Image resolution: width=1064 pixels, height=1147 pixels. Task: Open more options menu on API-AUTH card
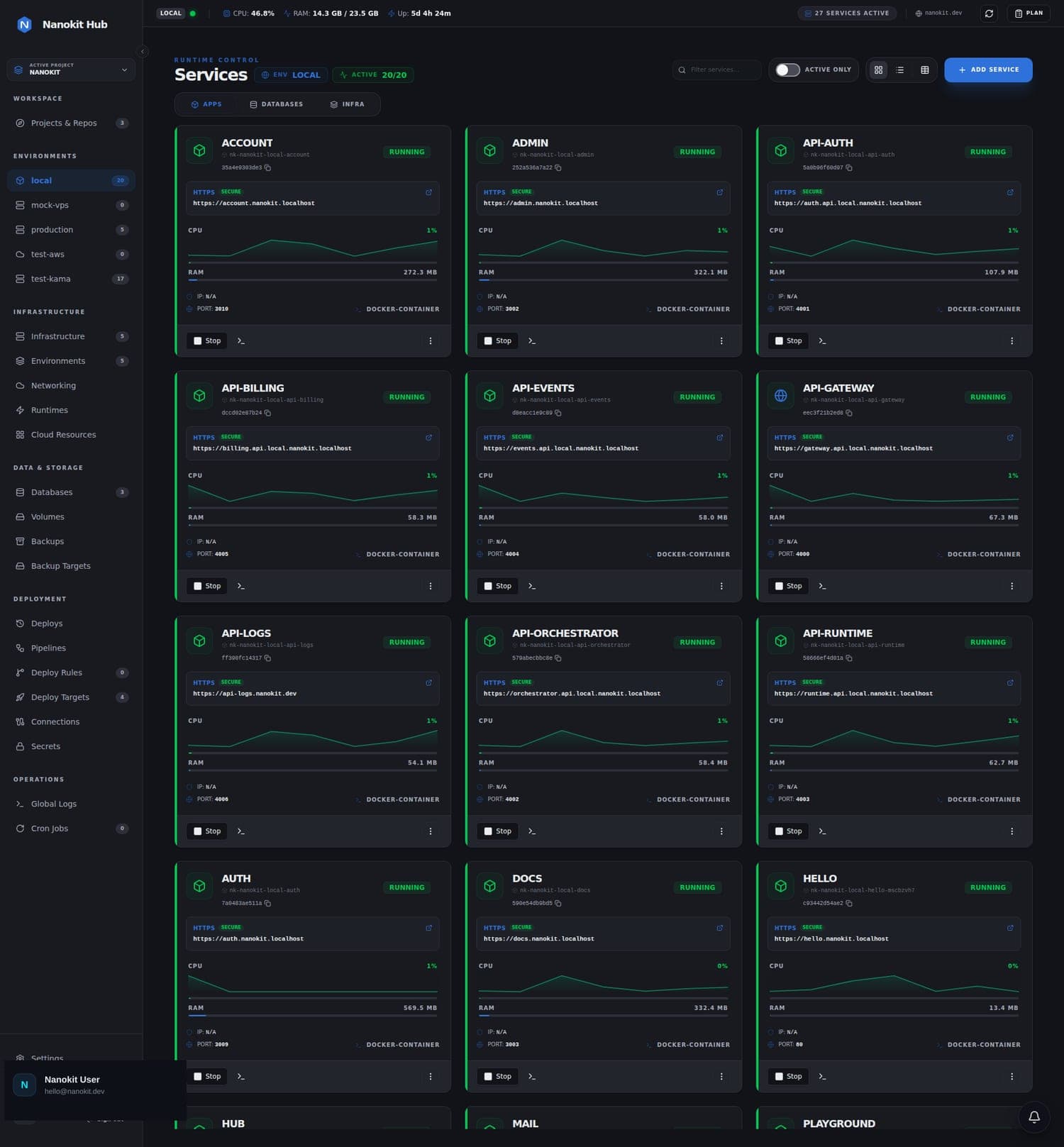tap(1012, 341)
